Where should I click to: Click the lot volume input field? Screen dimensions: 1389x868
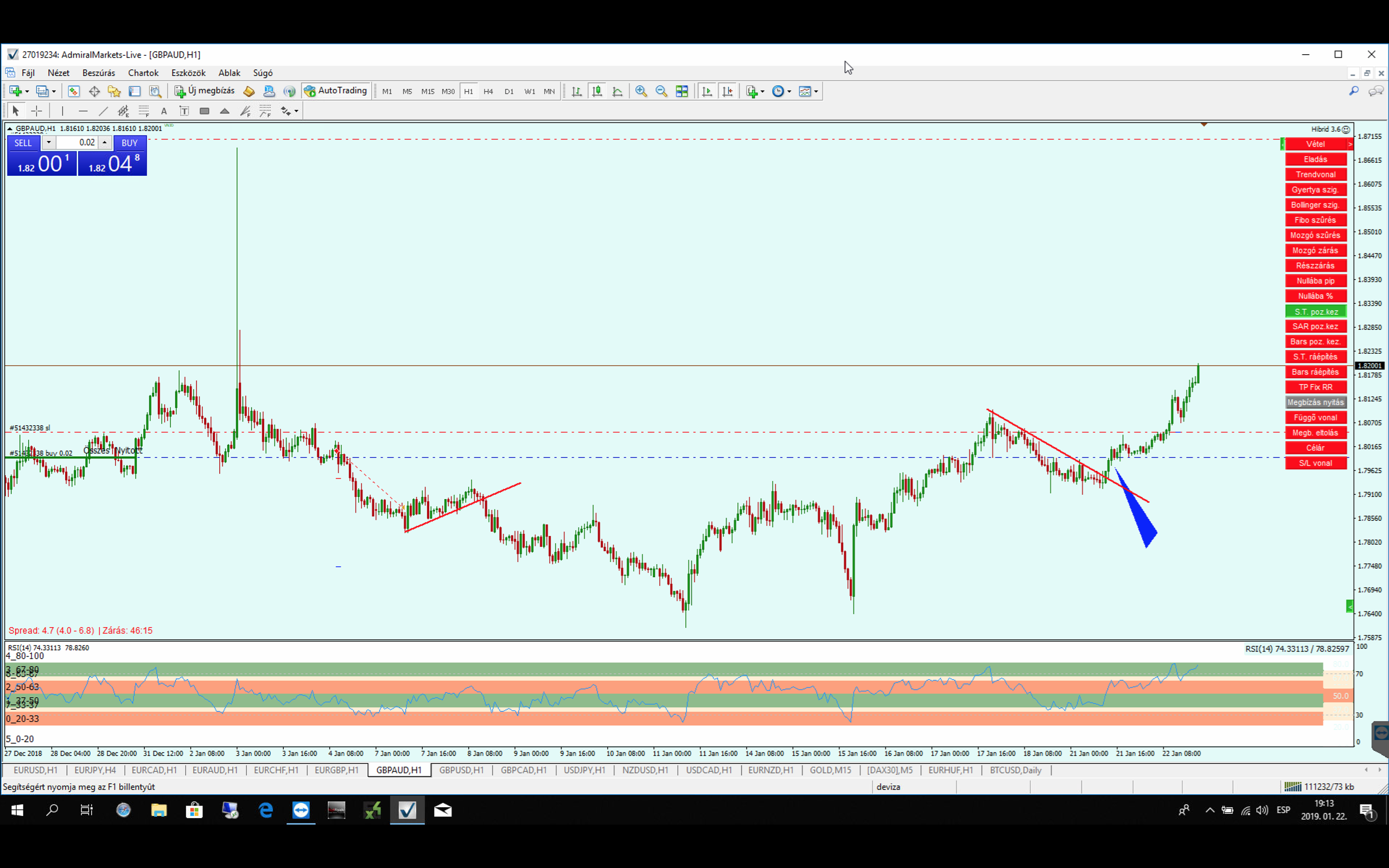(x=77, y=142)
